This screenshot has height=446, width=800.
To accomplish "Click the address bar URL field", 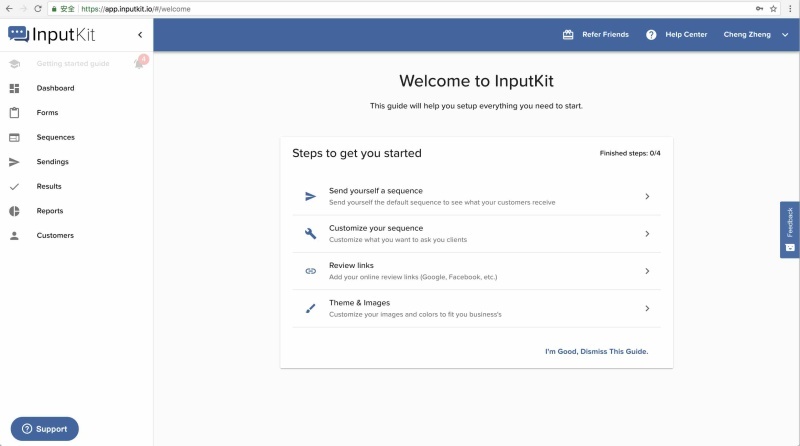I will click(x=413, y=9).
